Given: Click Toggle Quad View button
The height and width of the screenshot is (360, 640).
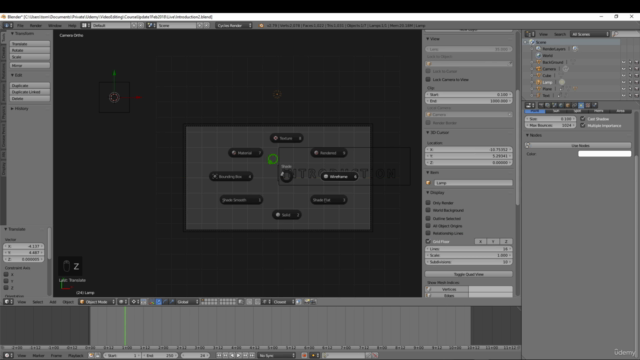Looking at the screenshot, I should click(469, 274).
